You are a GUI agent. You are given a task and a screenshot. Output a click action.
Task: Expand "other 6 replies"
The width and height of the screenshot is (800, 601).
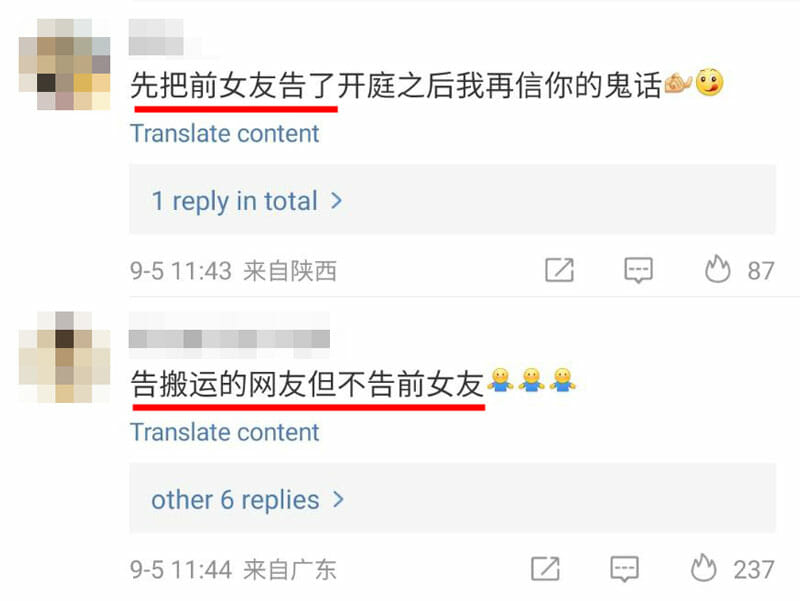[x=452, y=499]
